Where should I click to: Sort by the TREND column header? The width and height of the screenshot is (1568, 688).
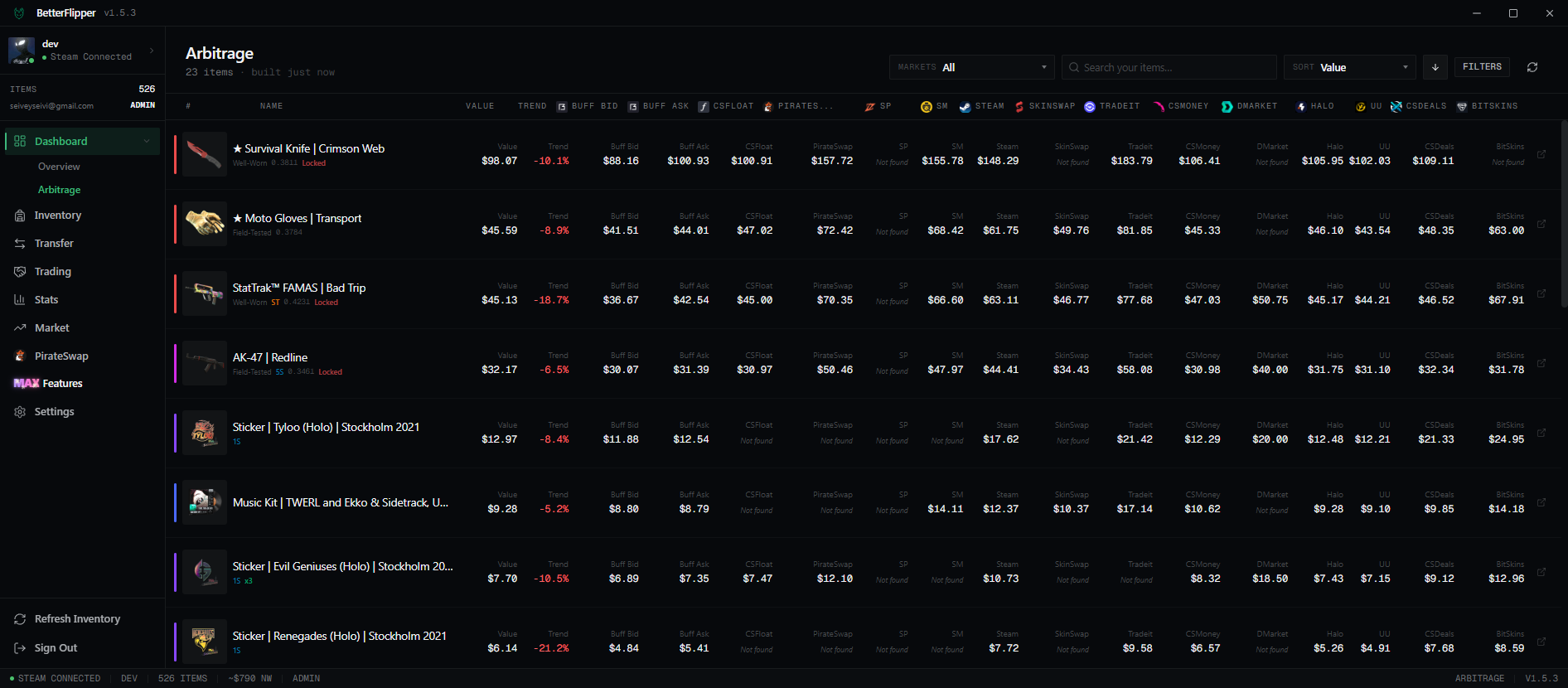tap(532, 106)
